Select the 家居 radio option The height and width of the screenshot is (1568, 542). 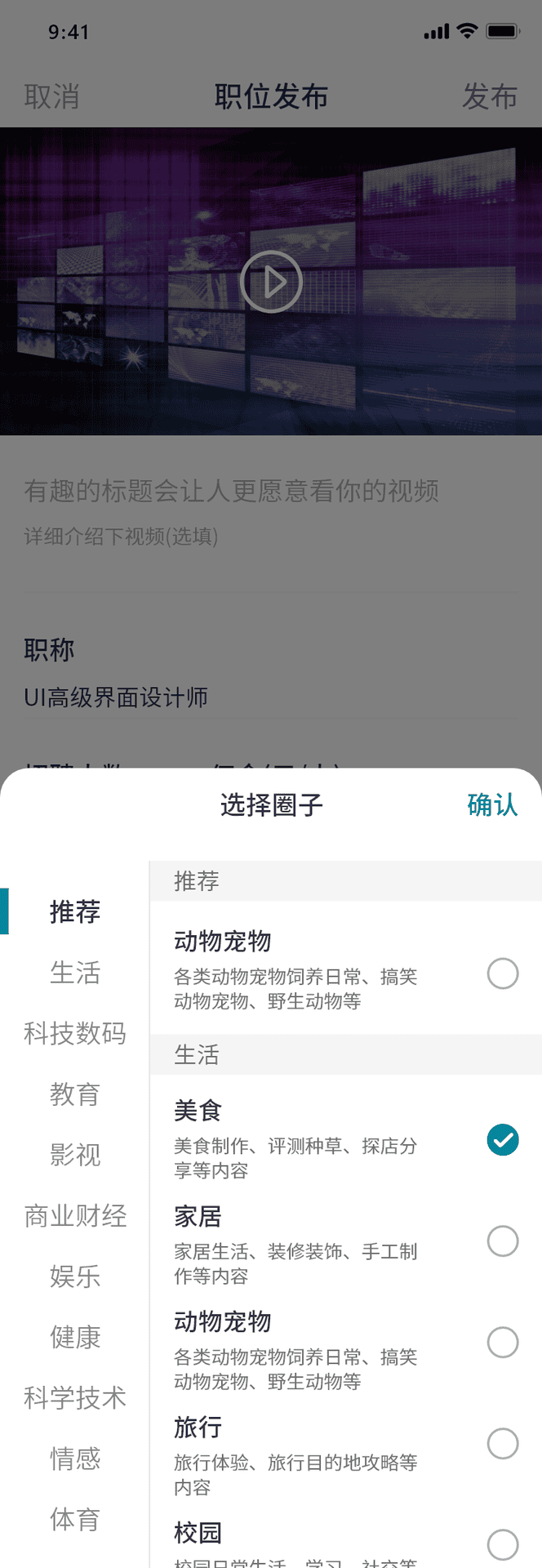pos(503,1241)
